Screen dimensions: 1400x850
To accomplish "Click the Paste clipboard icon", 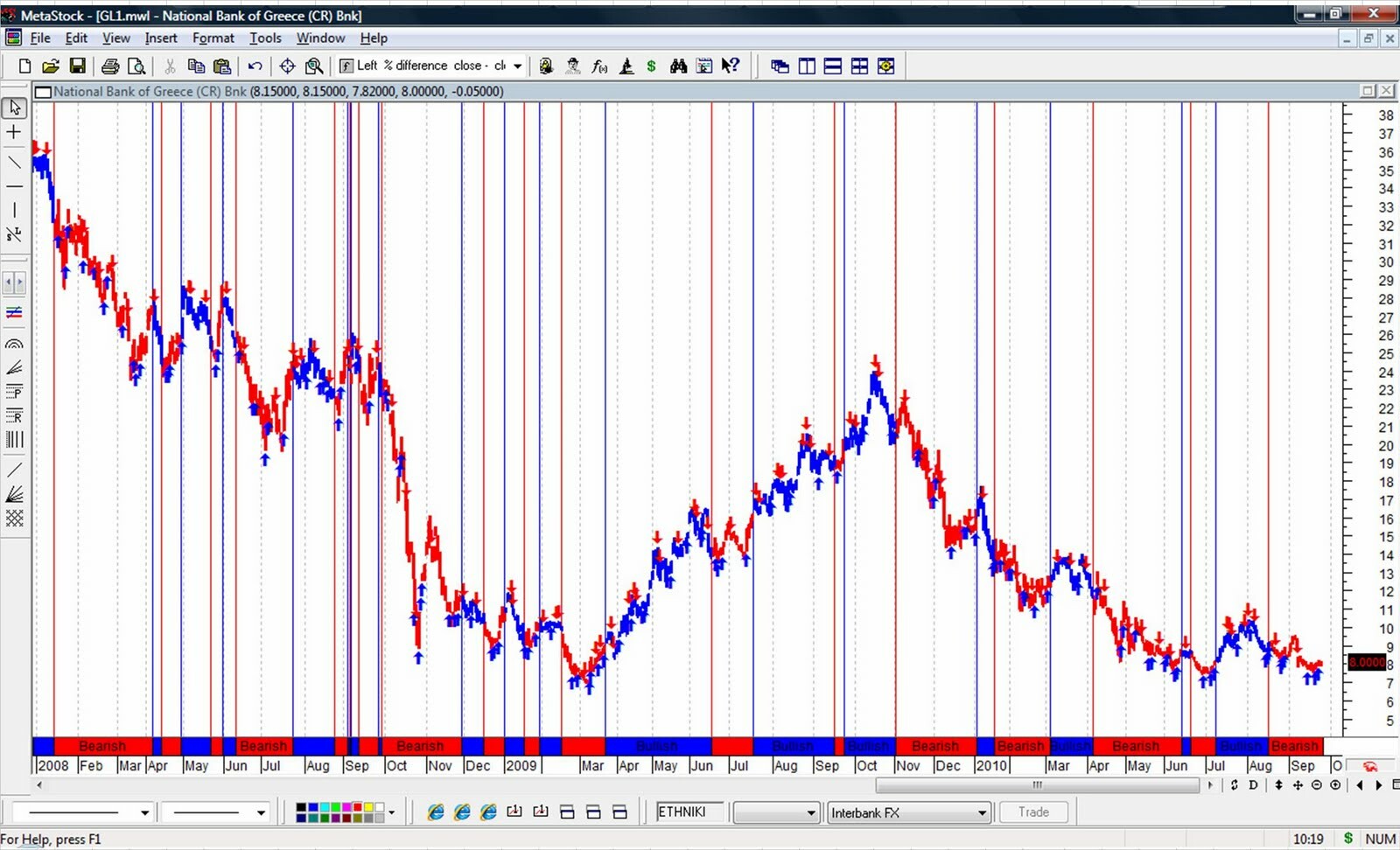I will click(222, 66).
